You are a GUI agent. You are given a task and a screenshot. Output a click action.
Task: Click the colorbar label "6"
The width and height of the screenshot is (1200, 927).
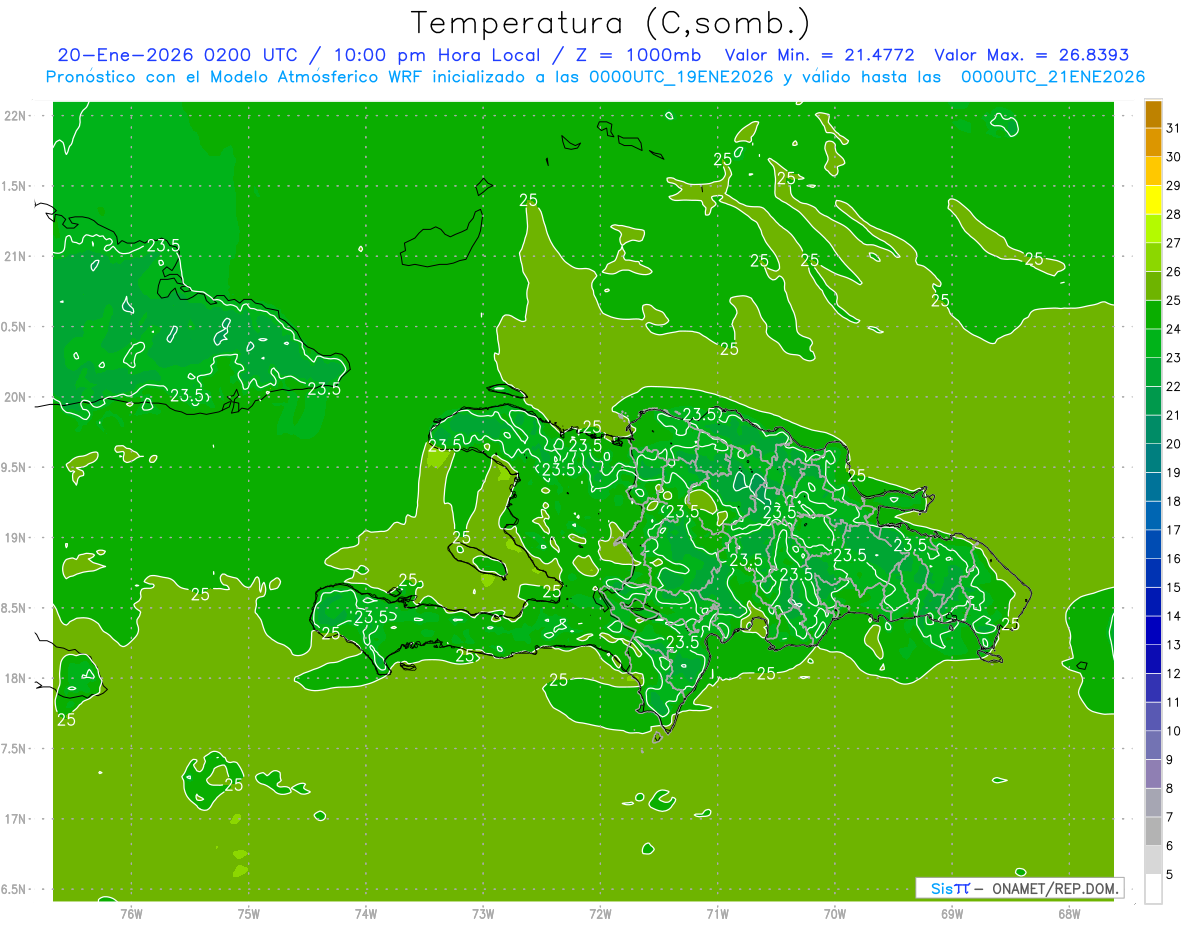1170,846
